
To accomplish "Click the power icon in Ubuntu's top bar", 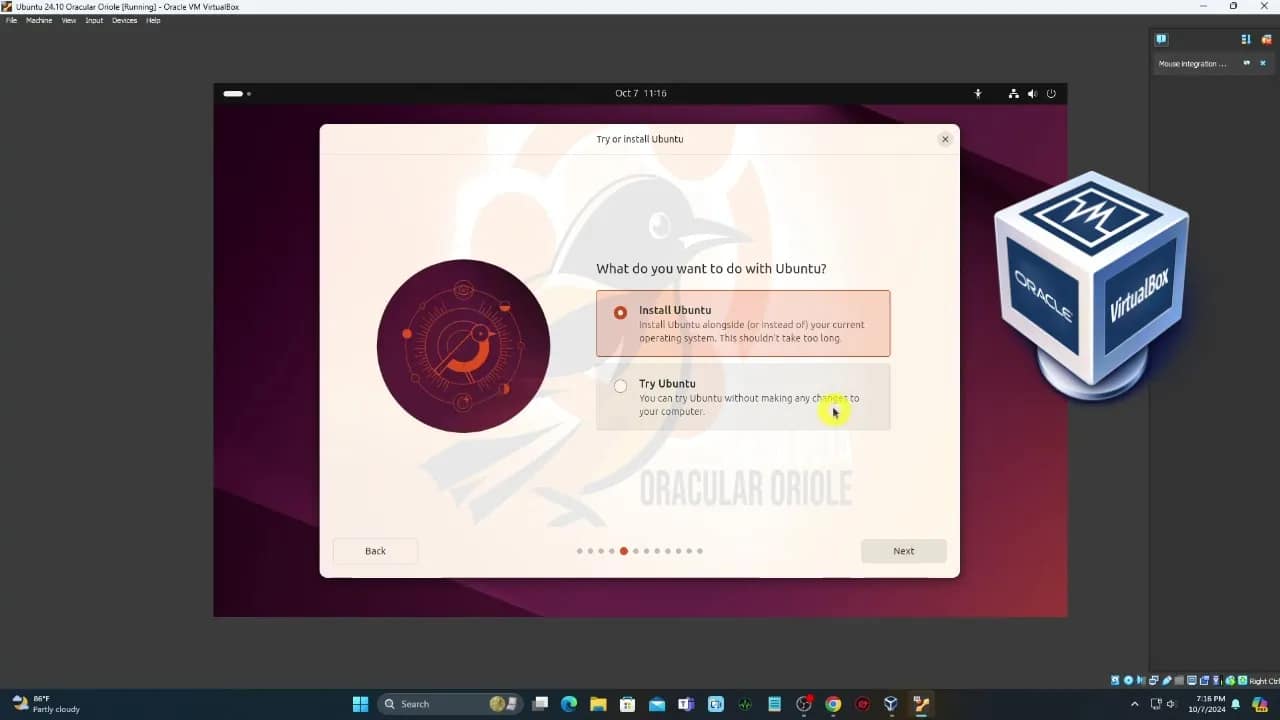I will coord(1051,93).
